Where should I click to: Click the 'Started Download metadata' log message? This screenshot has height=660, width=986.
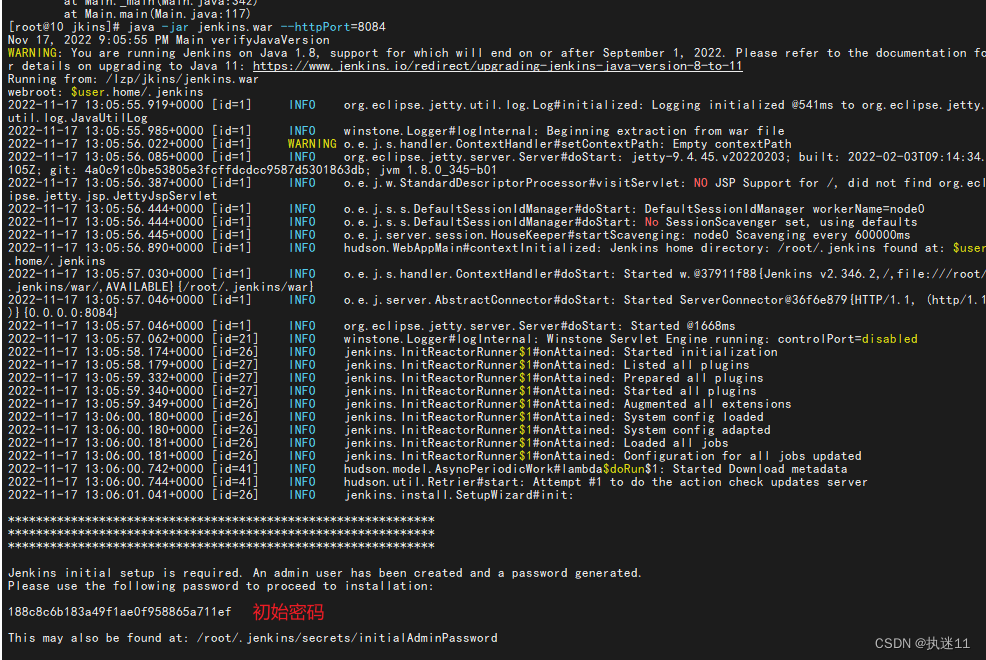760,469
